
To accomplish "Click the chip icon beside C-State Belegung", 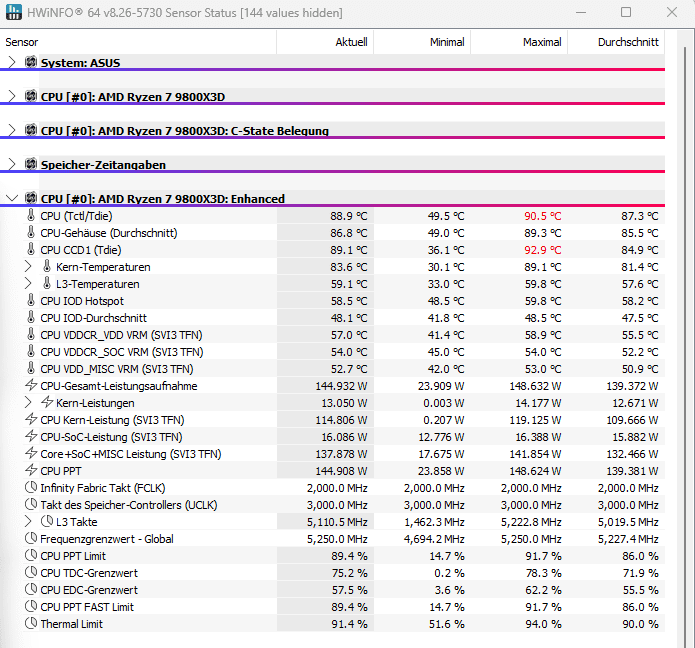I will [31, 130].
